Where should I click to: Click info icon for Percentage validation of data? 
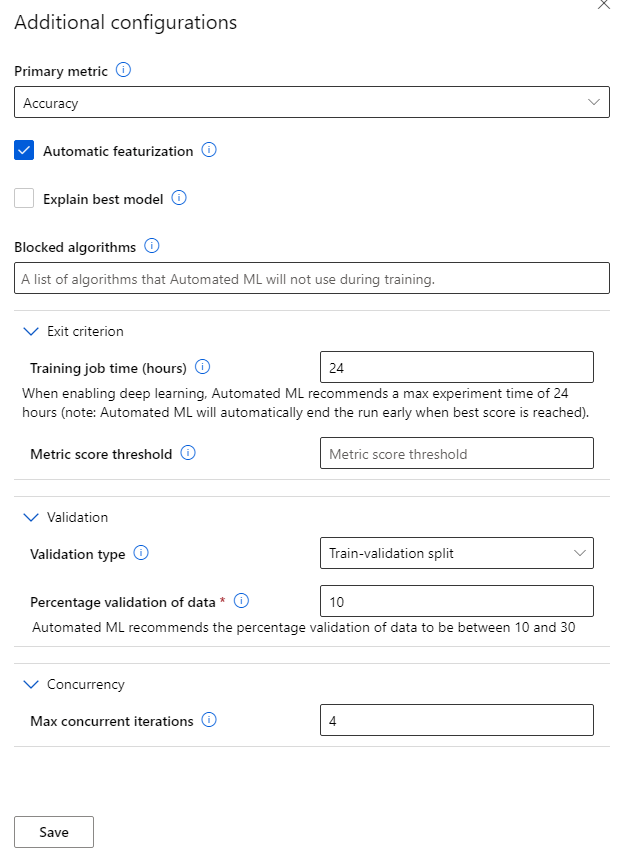(x=241, y=601)
